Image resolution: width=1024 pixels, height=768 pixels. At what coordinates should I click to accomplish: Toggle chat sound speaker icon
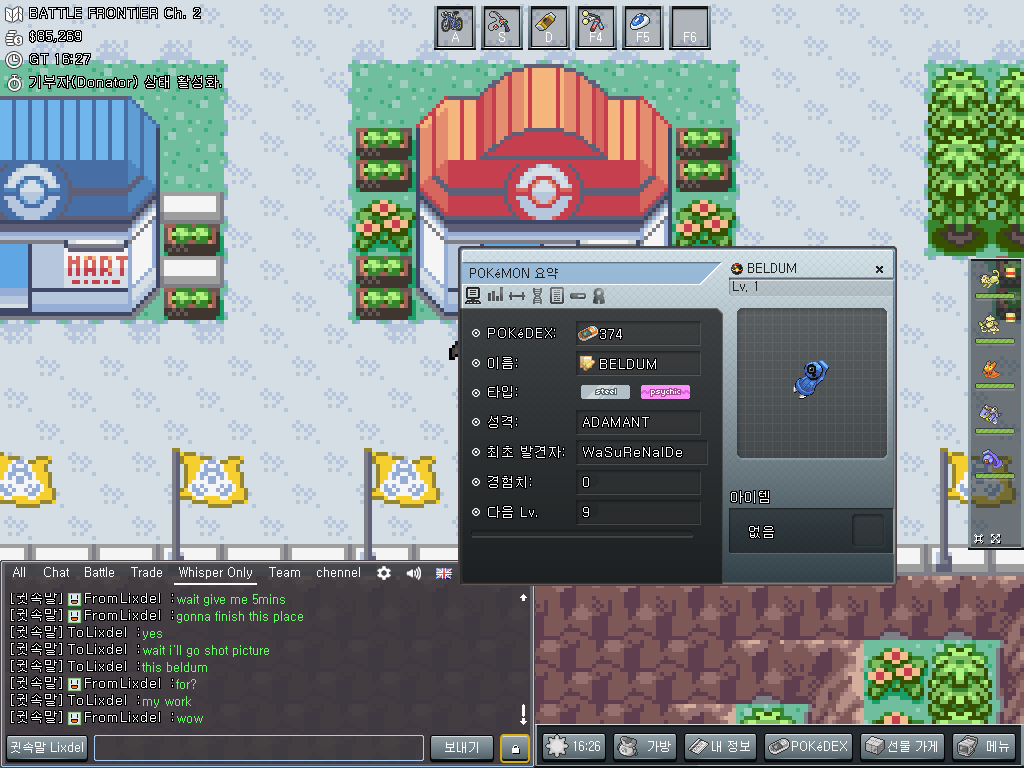click(x=413, y=573)
